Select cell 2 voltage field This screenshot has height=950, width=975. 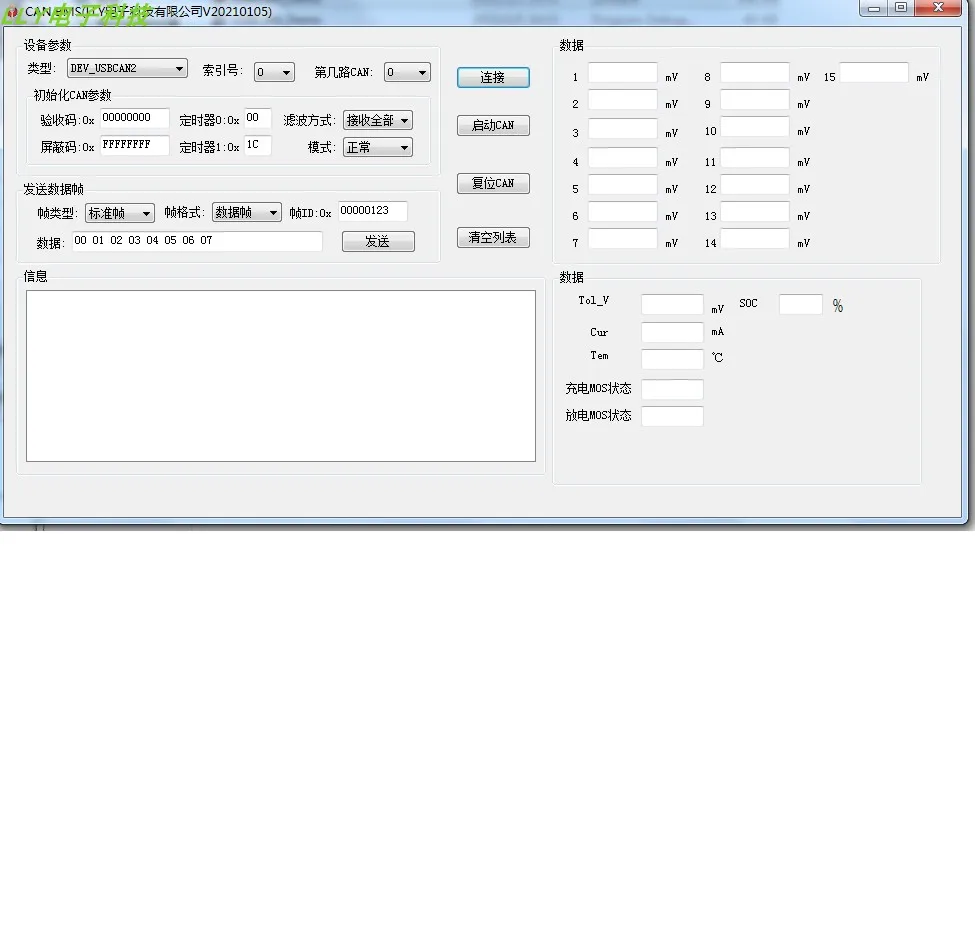(622, 99)
